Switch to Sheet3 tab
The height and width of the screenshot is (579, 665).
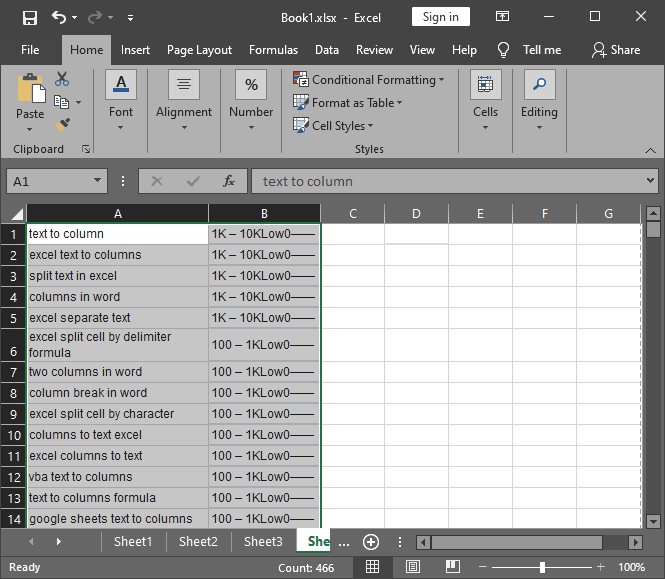click(263, 542)
